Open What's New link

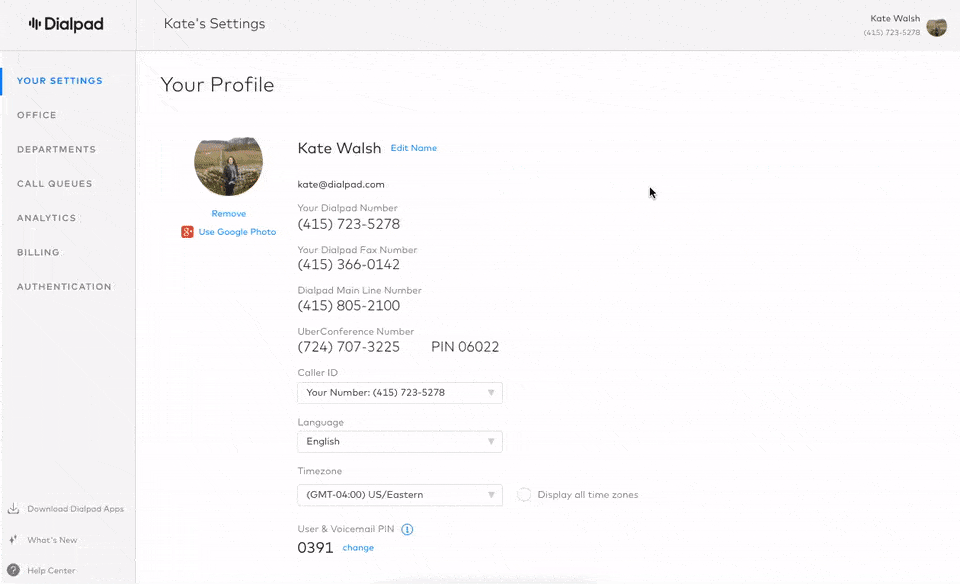[x=52, y=540]
